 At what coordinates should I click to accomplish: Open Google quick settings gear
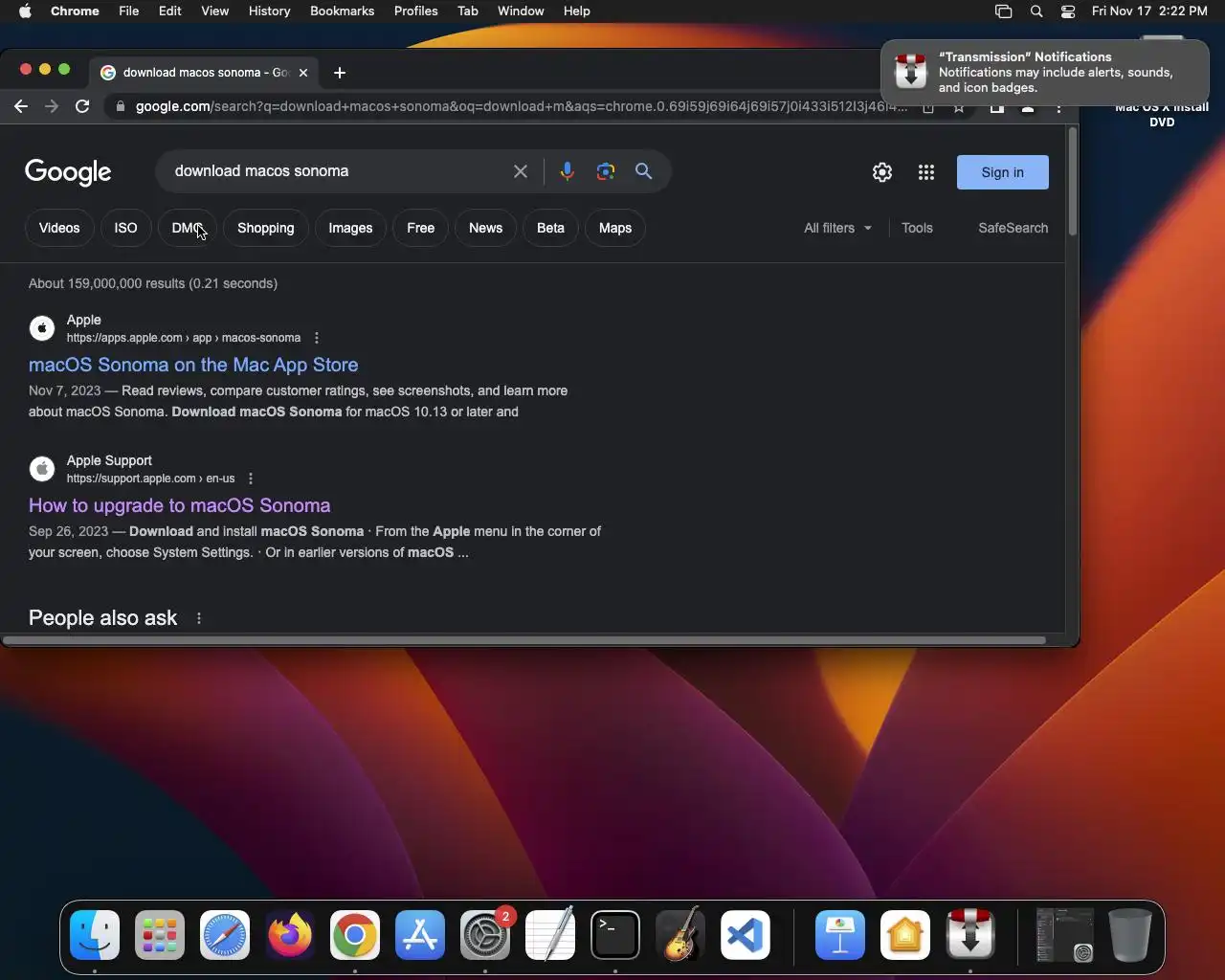(x=882, y=172)
